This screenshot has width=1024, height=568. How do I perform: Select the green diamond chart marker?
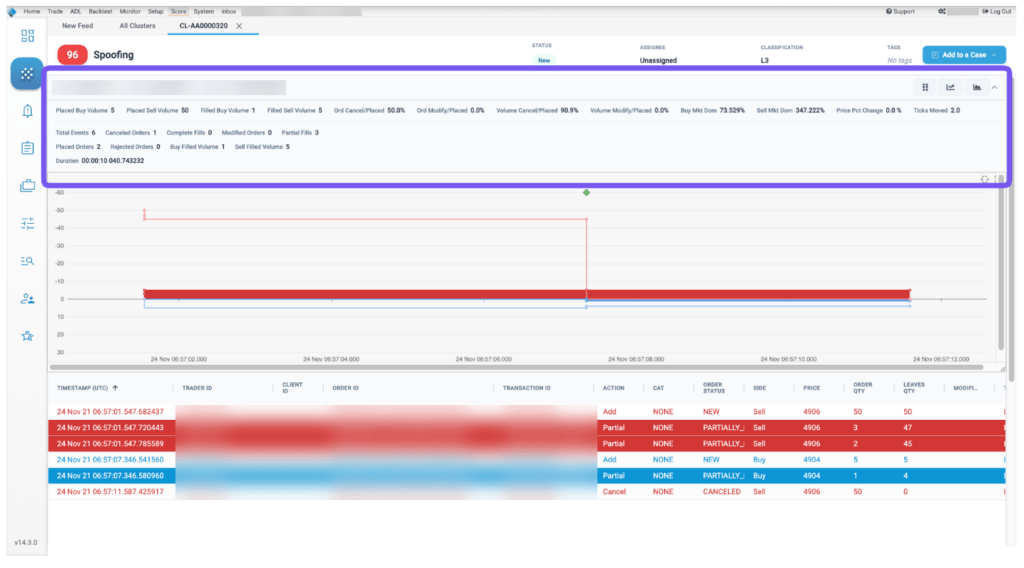(x=586, y=193)
